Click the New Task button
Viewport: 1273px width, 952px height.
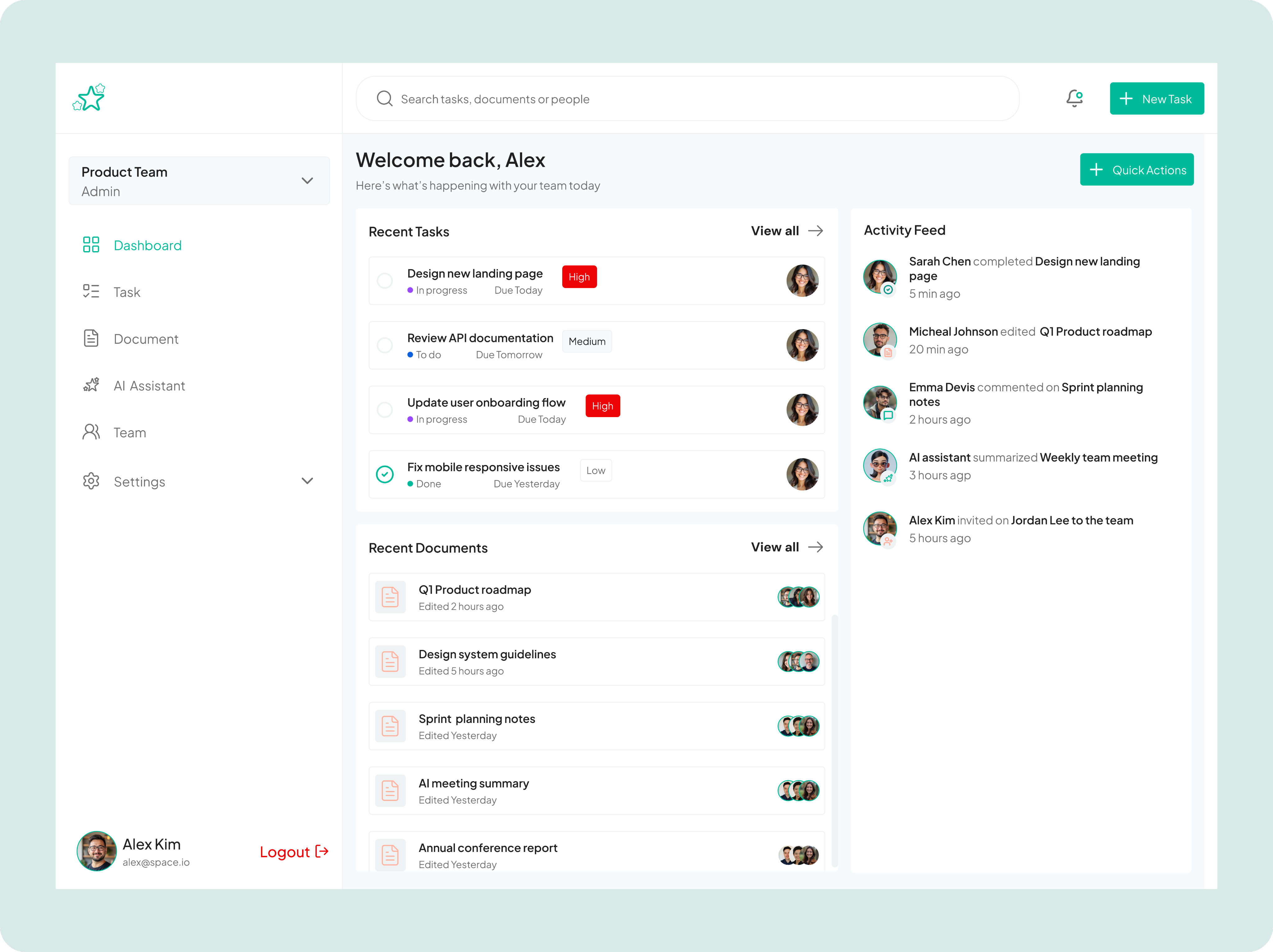pyautogui.click(x=1156, y=99)
